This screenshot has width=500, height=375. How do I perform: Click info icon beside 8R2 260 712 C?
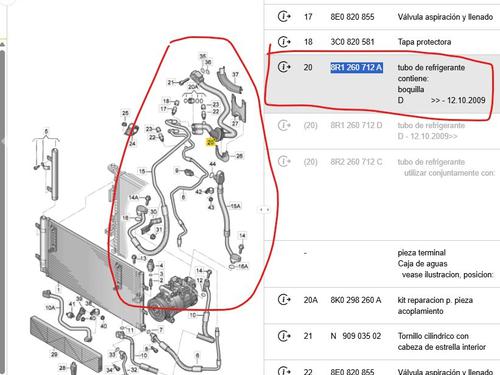[284, 162]
